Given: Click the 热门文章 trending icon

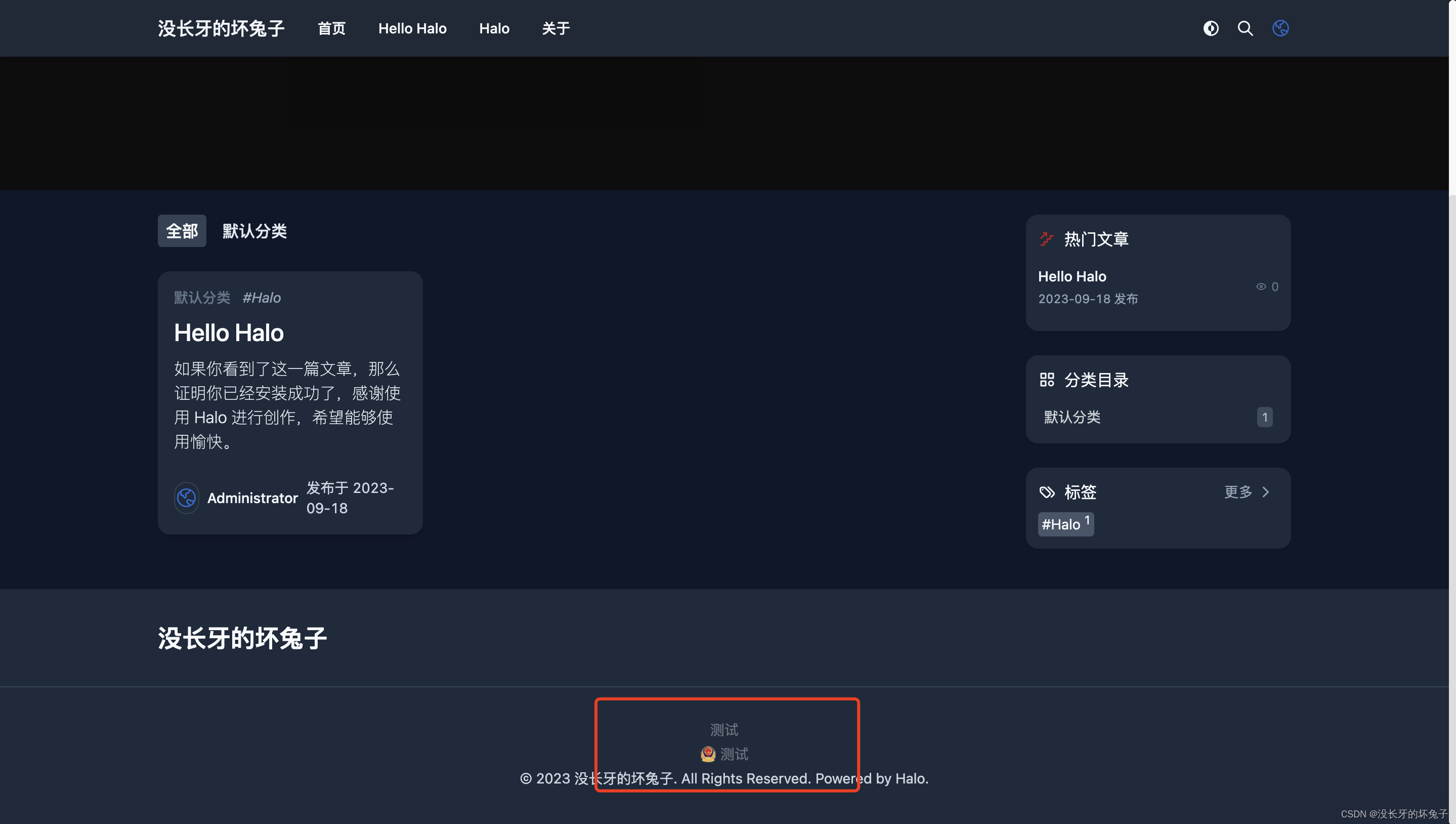Looking at the screenshot, I should 1046,239.
